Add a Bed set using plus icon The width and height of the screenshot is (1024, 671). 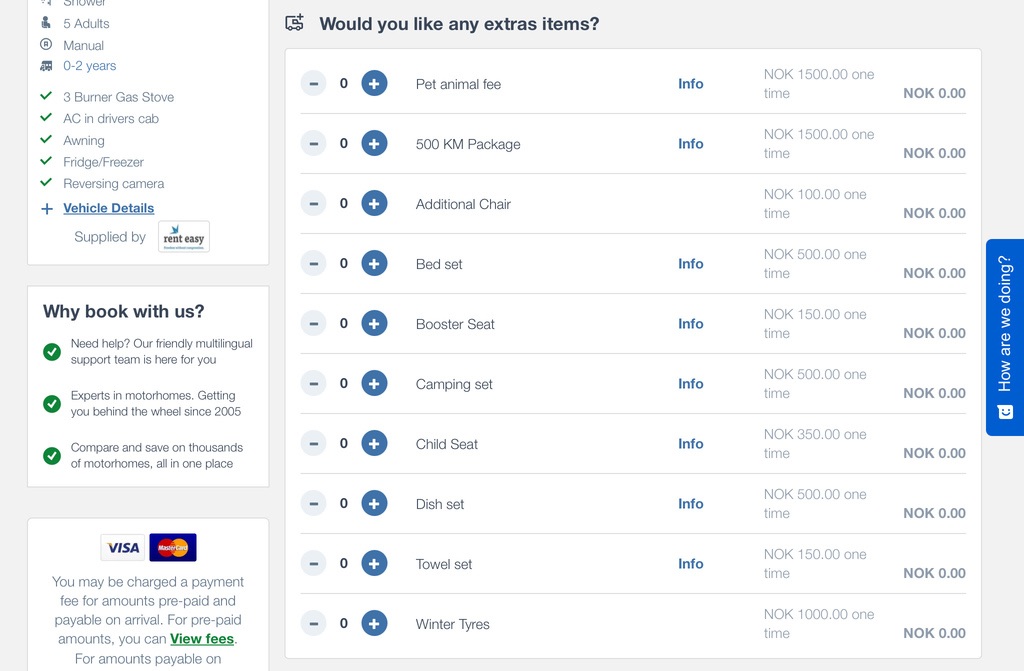tap(374, 264)
